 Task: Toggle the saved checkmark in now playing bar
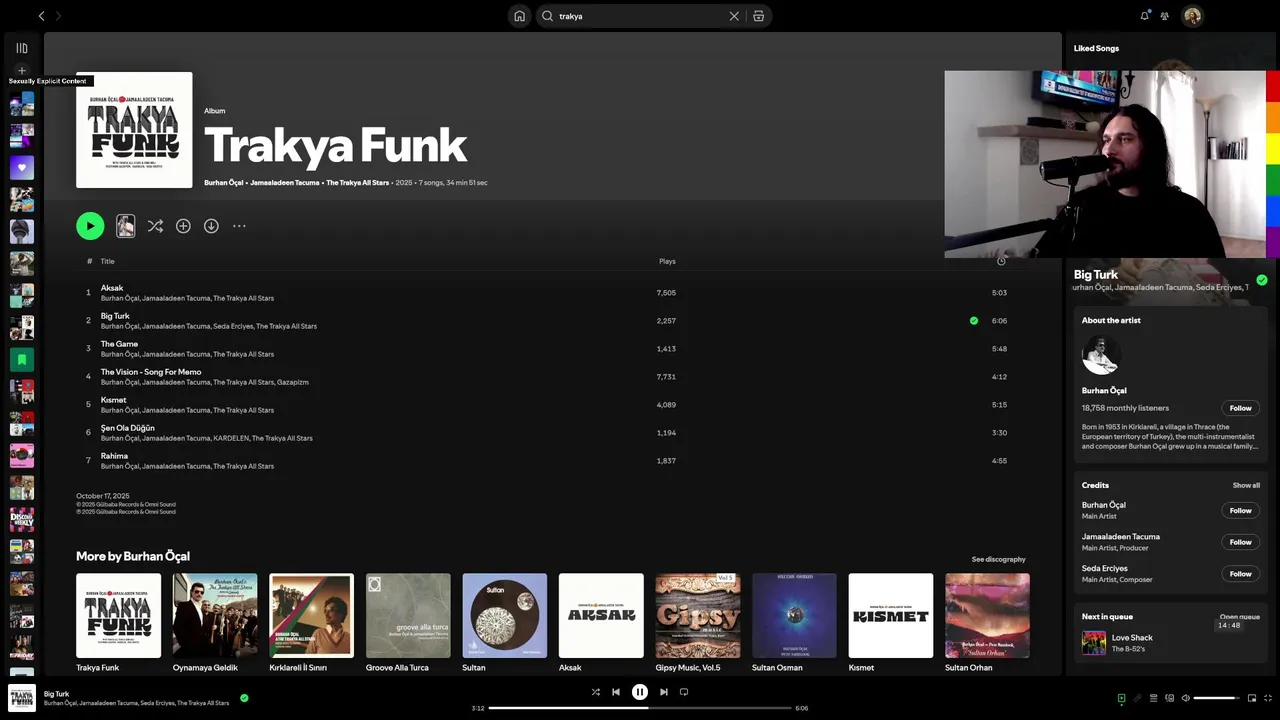coord(244,698)
